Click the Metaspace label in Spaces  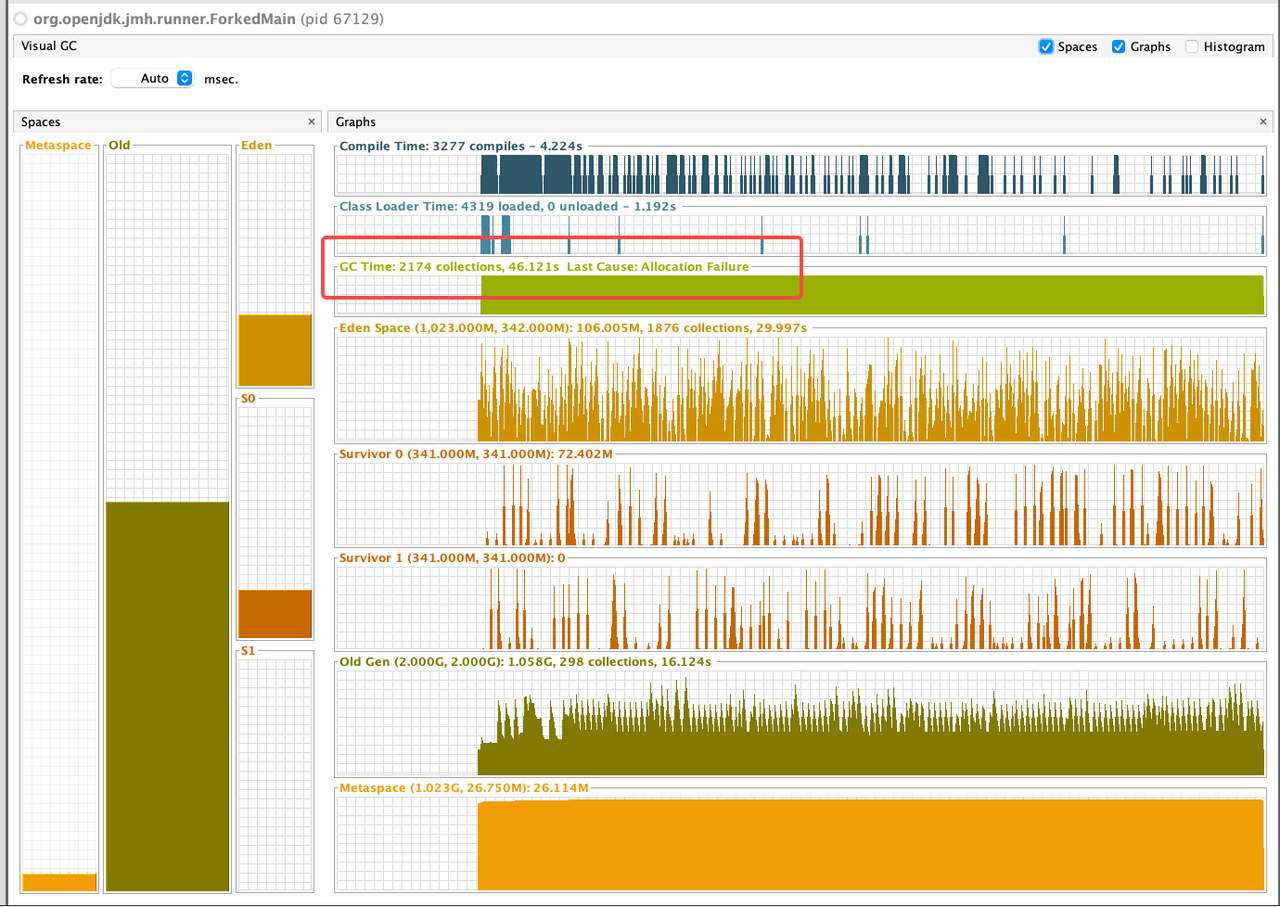(x=58, y=146)
